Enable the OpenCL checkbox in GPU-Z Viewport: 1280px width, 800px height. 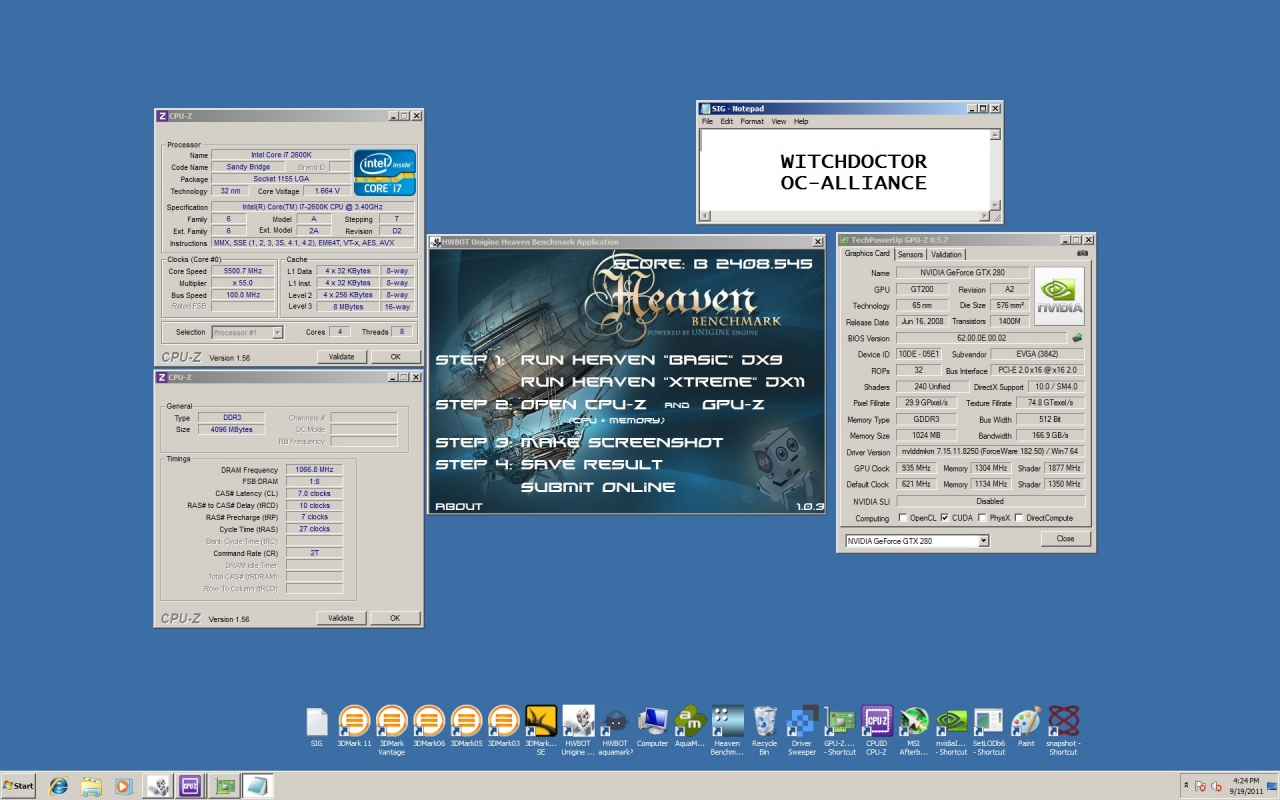[903, 518]
